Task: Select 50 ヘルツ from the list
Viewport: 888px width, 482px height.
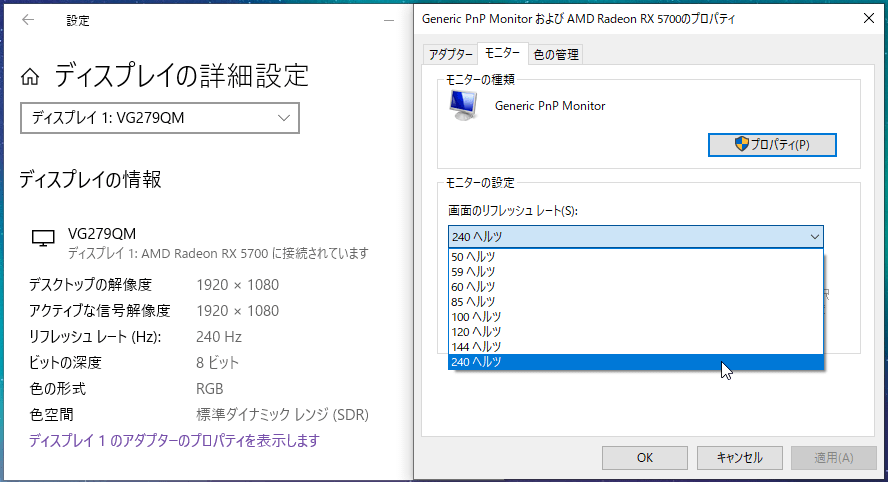Action: pos(635,257)
